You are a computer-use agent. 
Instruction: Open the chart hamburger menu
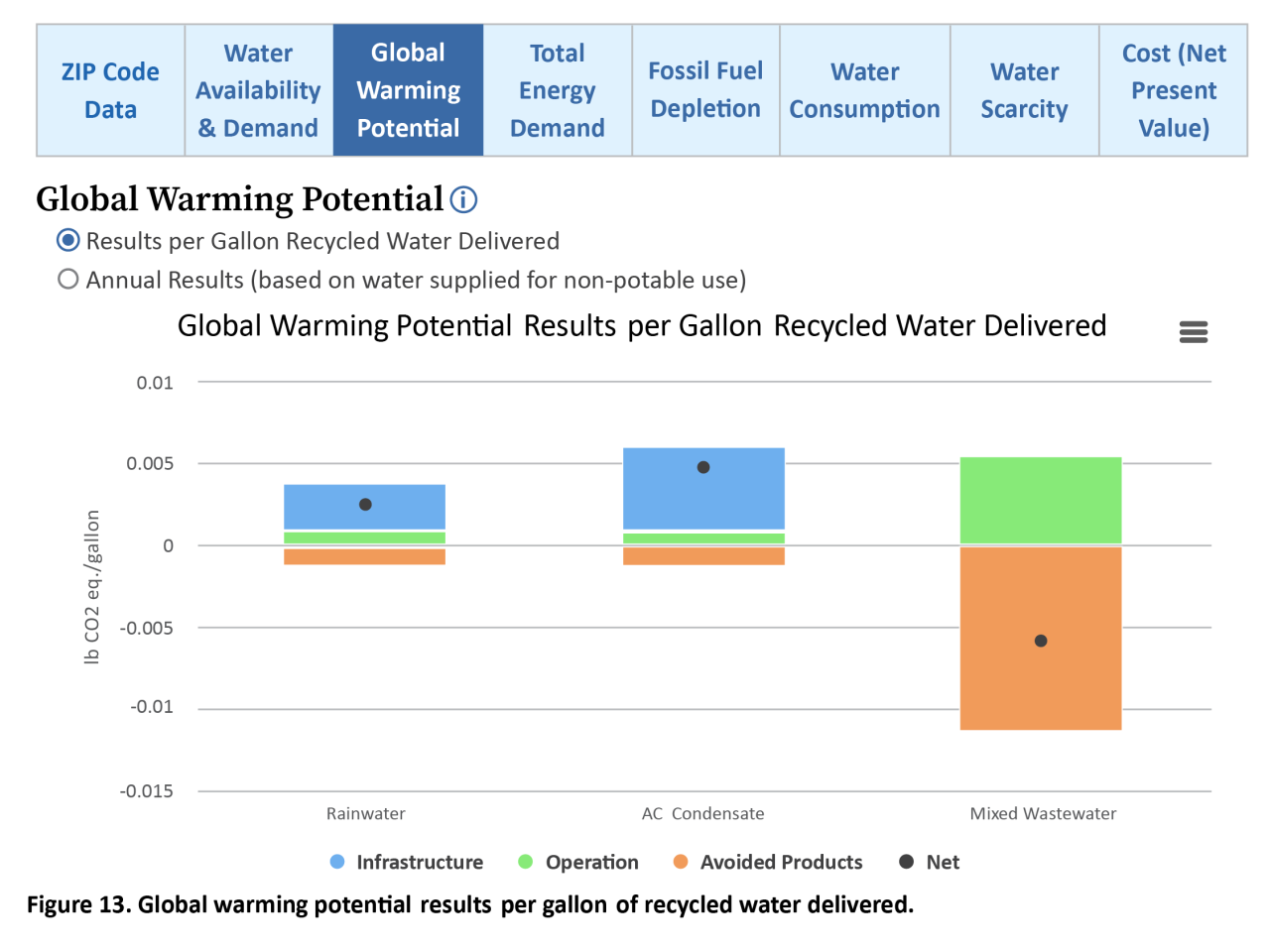click(1193, 332)
